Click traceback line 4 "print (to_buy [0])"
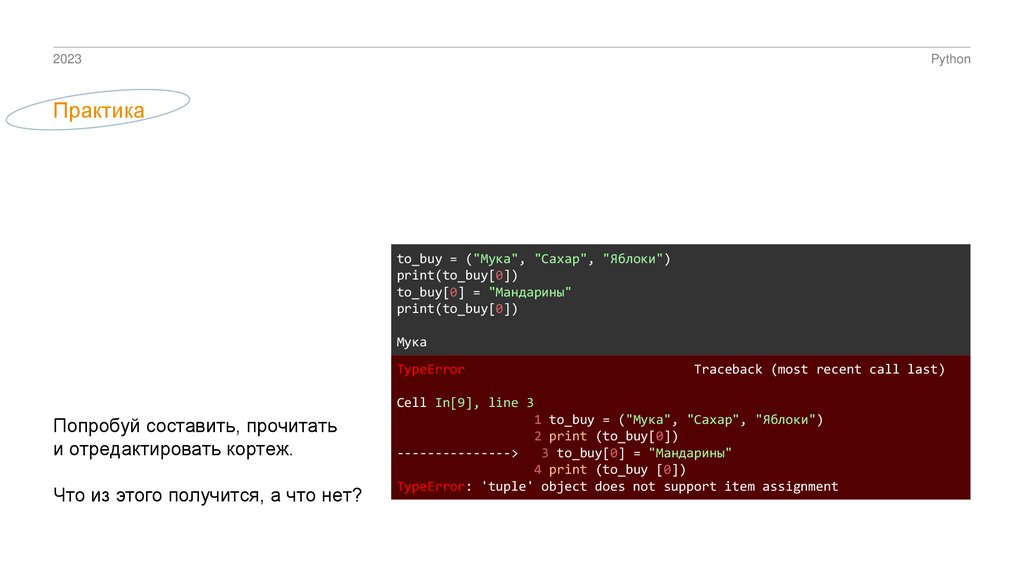This screenshot has width=1024, height=574. (610, 470)
